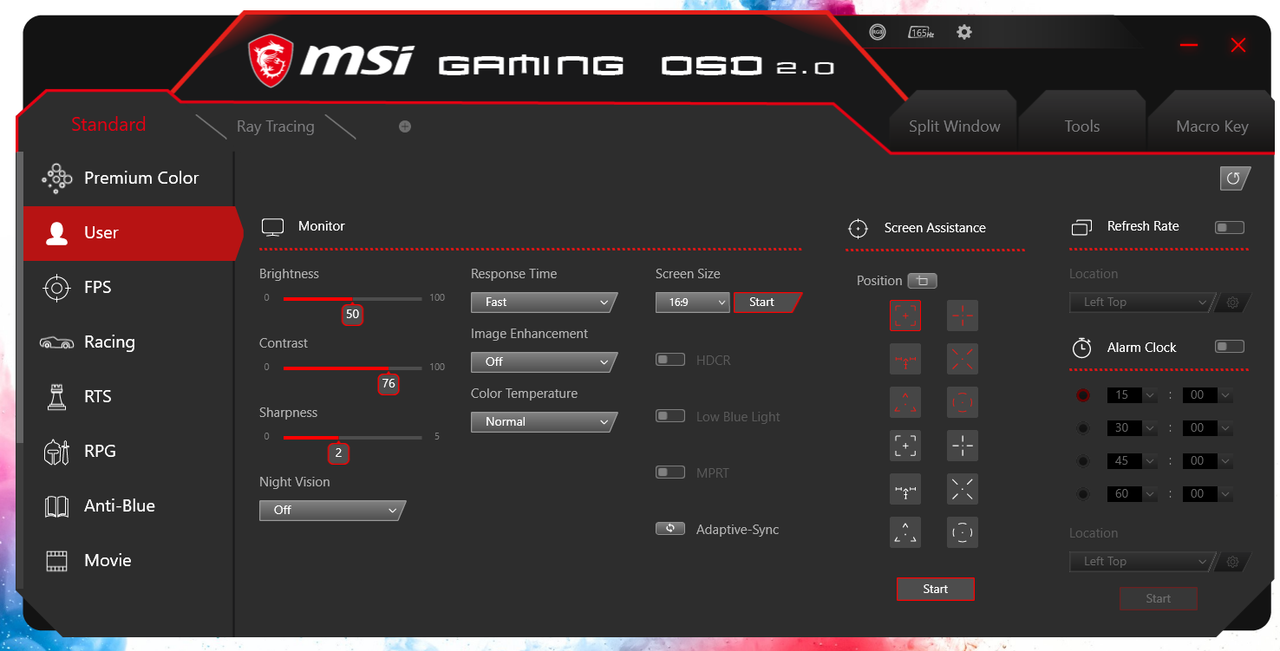Open the Image Enhancement dropdown

coord(544,362)
